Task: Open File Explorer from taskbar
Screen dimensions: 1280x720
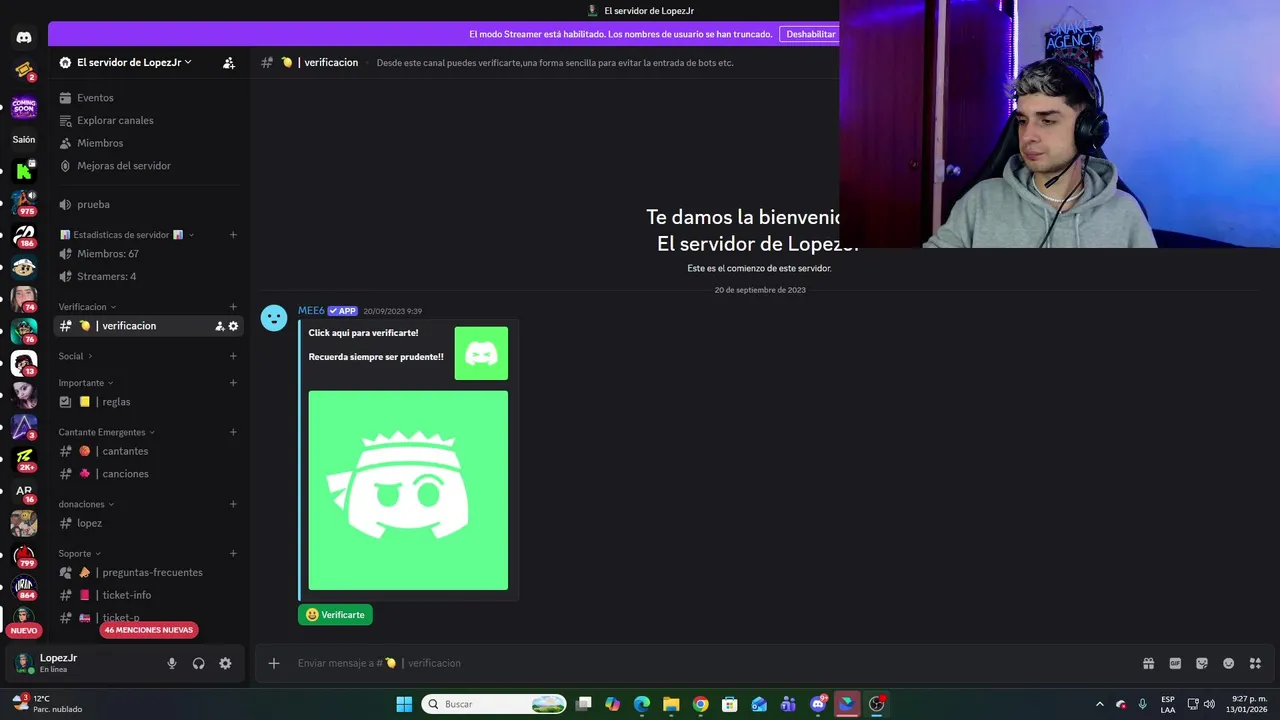Action: pyautogui.click(x=671, y=704)
